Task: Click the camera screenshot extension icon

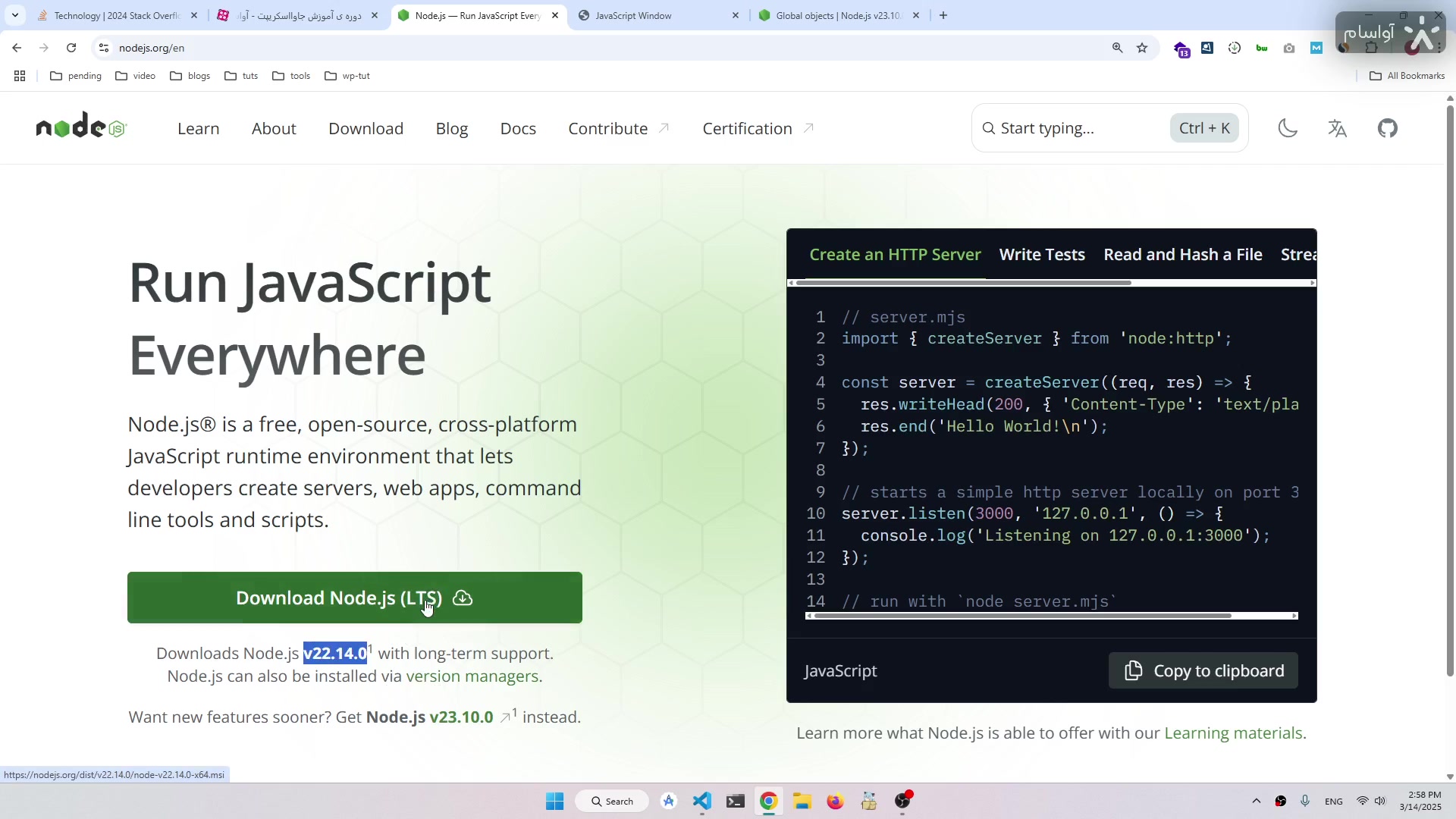Action: (1289, 48)
